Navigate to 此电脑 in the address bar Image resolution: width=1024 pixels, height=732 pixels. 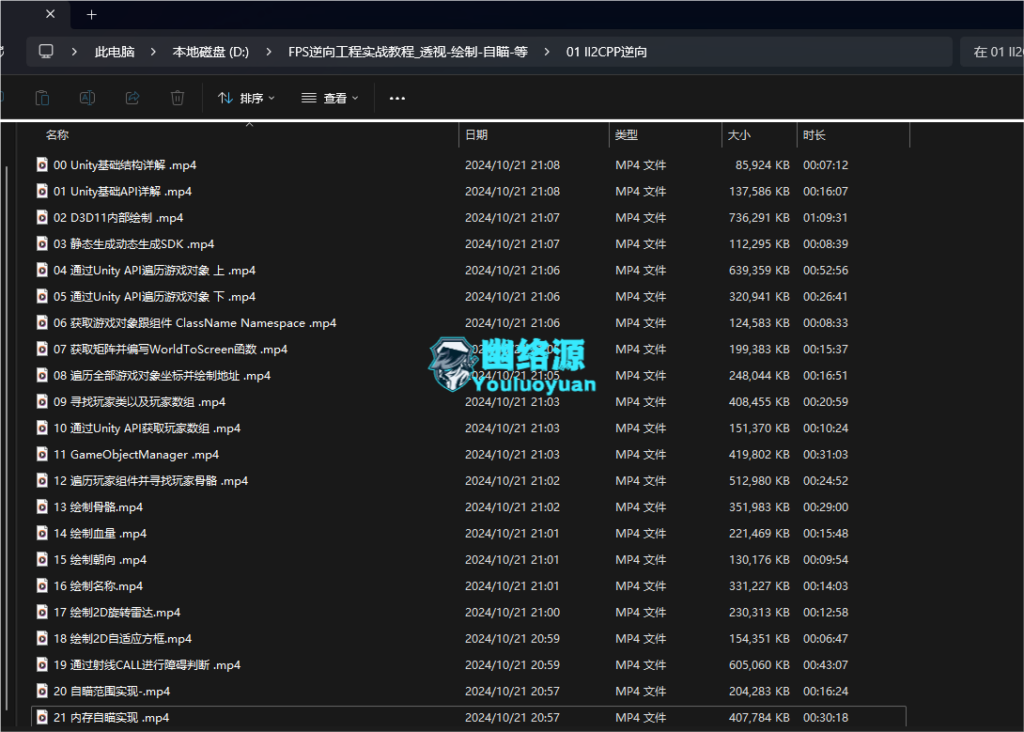pos(114,52)
